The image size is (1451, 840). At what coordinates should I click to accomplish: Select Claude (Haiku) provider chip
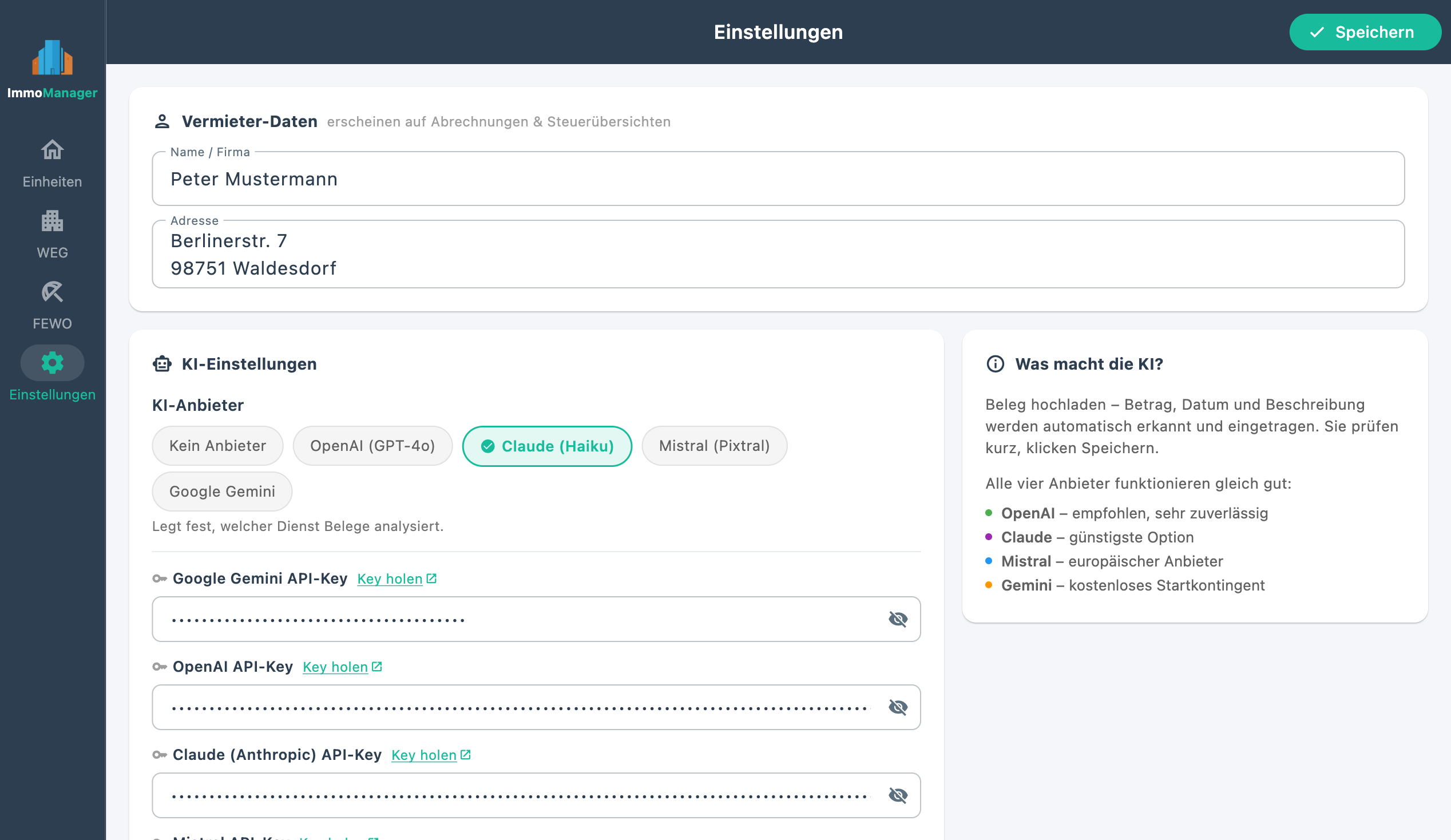click(x=547, y=446)
